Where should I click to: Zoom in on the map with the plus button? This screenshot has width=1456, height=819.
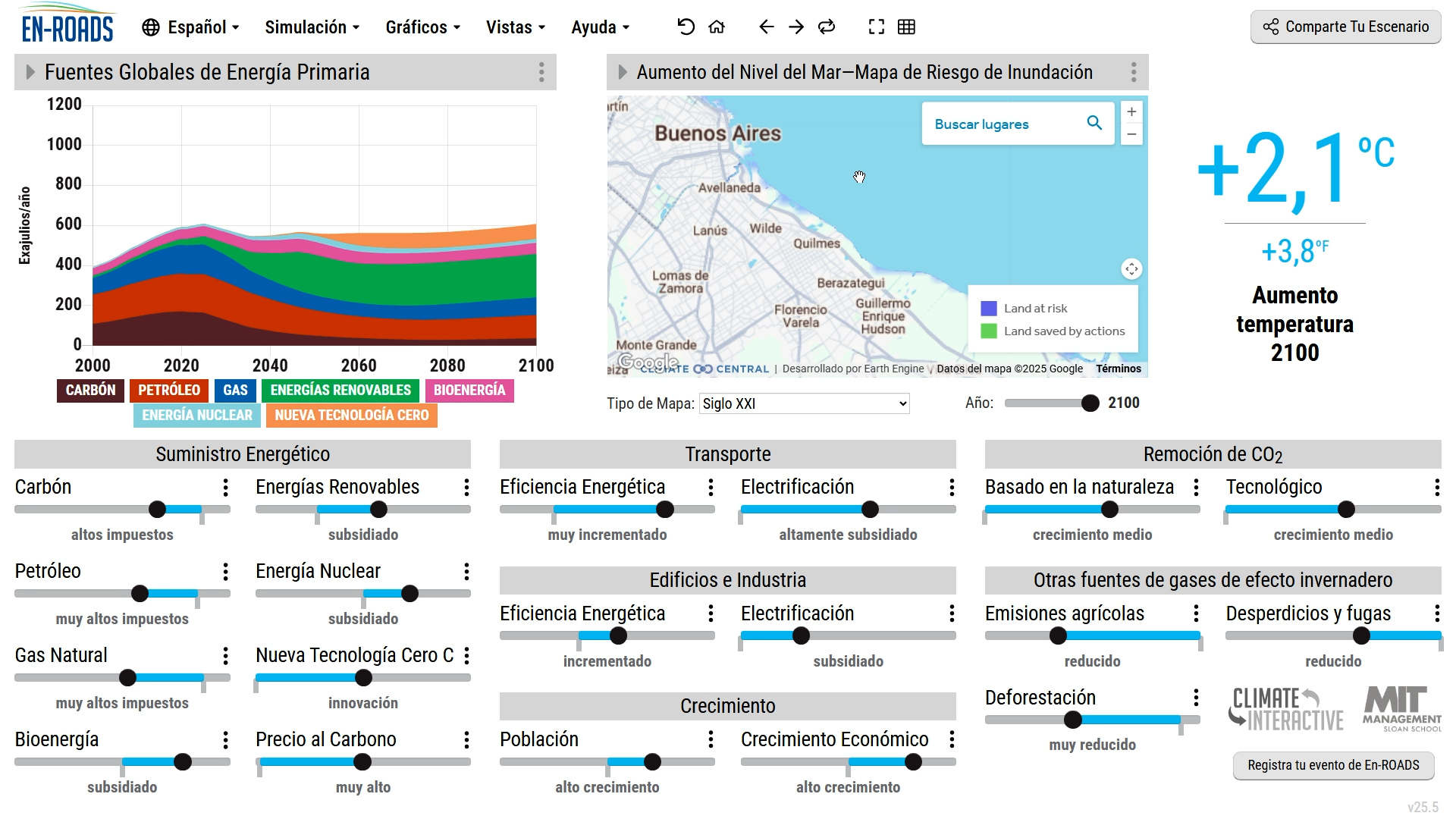click(1131, 111)
